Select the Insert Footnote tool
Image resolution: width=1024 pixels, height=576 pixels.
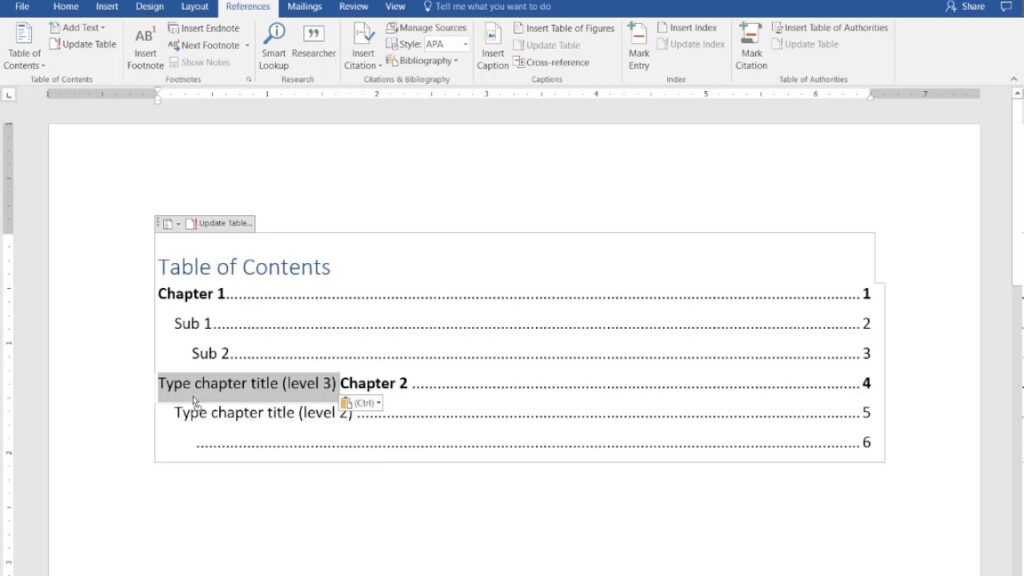(x=144, y=45)
